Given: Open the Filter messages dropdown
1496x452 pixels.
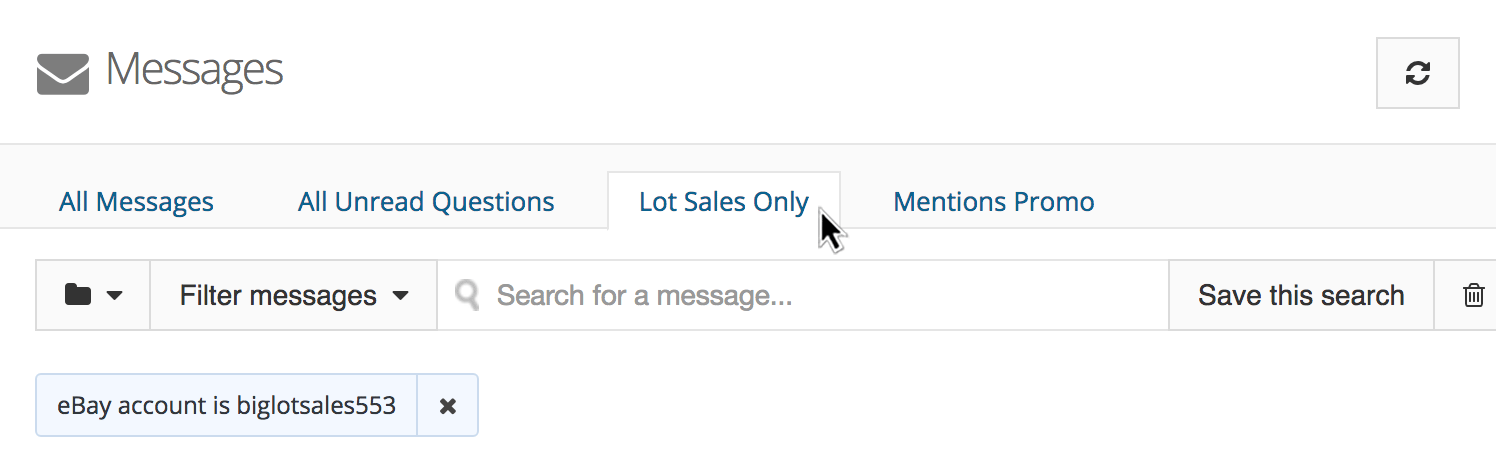Looking at the screenshot, I should coord(293,295).
